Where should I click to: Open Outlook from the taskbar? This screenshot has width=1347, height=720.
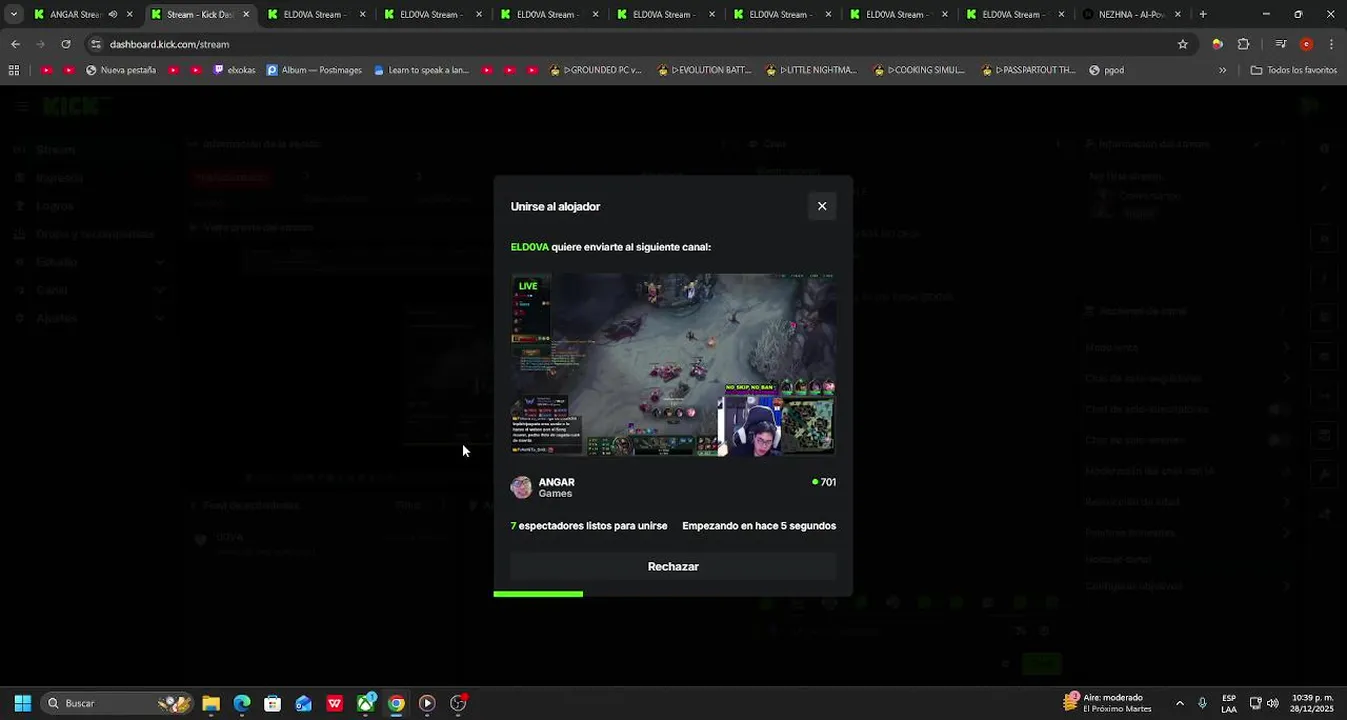[x=303, y=703]
